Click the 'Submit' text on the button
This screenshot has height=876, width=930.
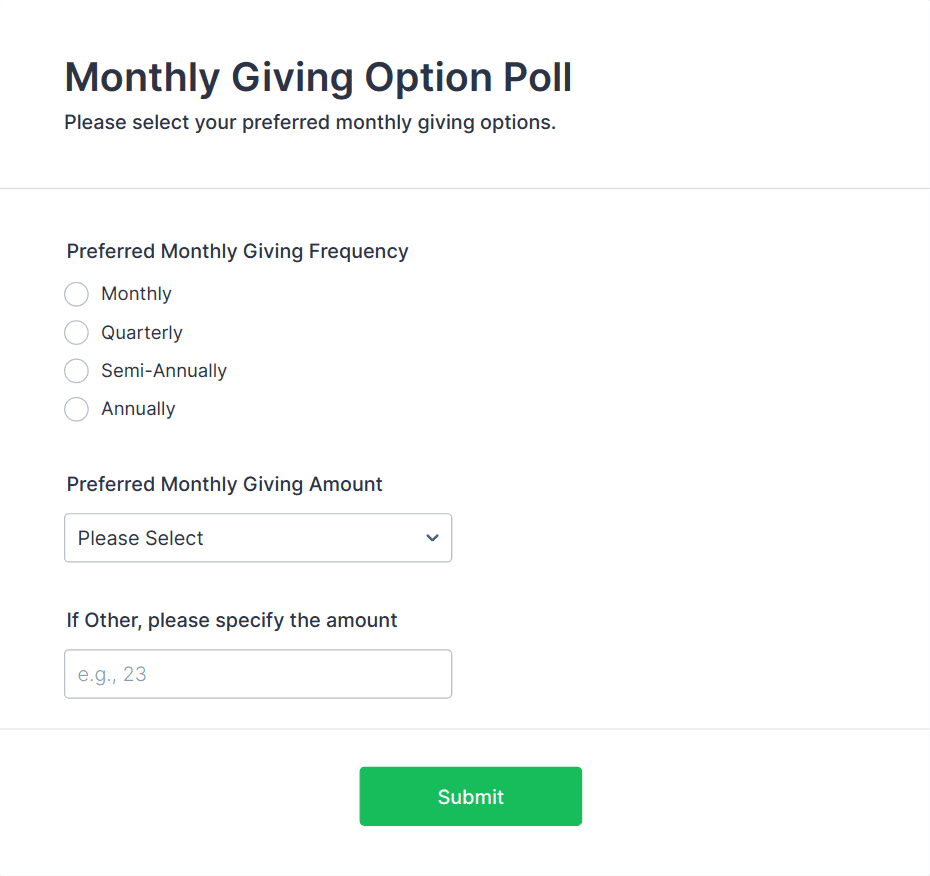tap(470, 797)
